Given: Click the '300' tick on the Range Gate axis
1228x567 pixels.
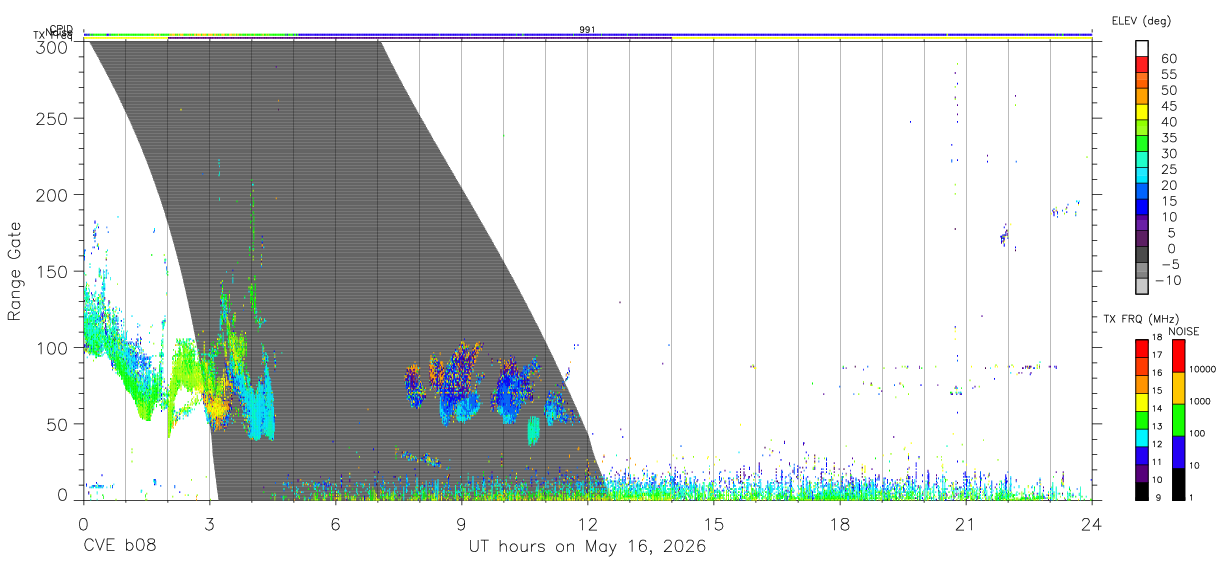Looking at the screenshot, I should click(53, 46).
